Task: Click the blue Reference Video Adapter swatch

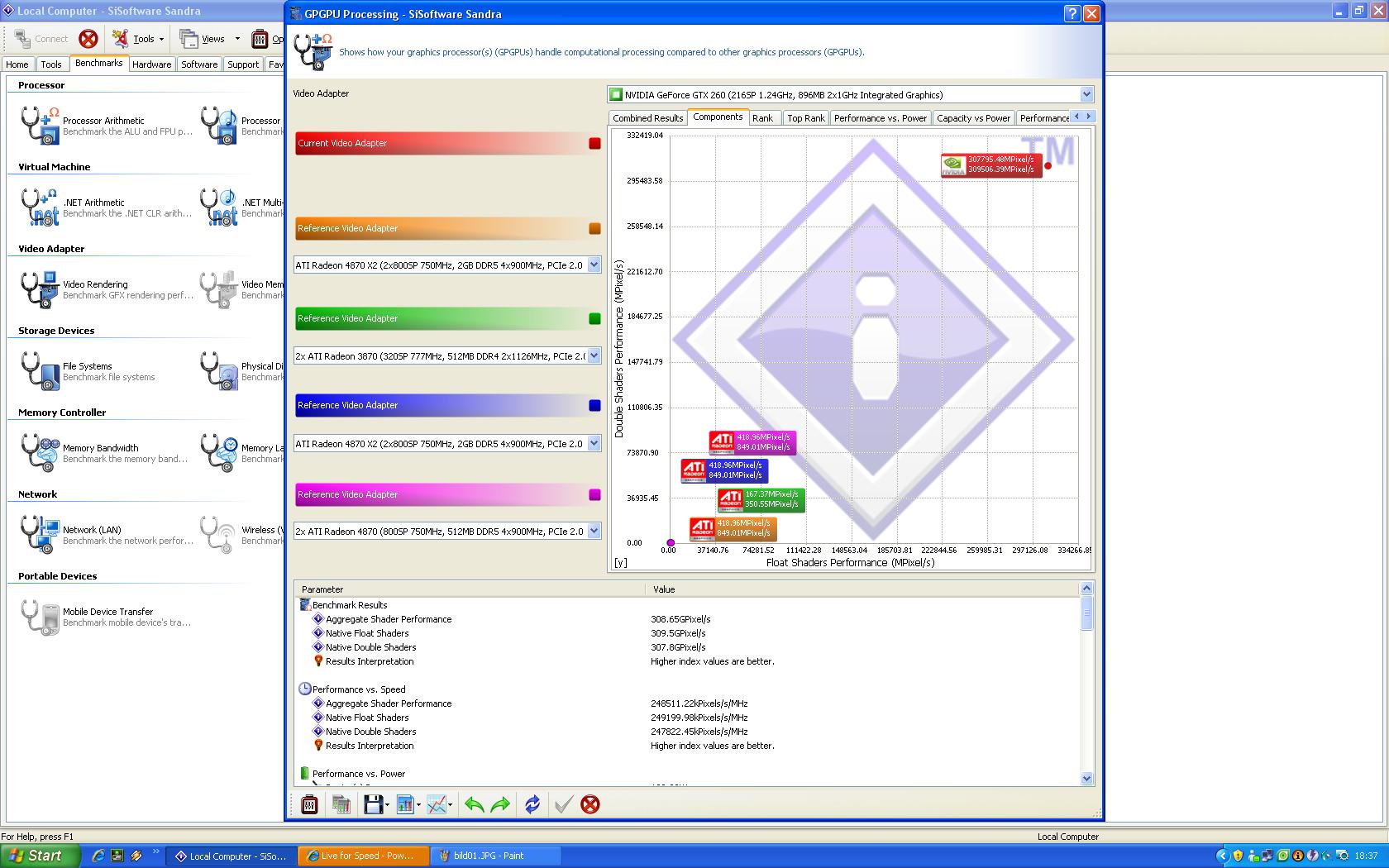Action: point(594,405)
